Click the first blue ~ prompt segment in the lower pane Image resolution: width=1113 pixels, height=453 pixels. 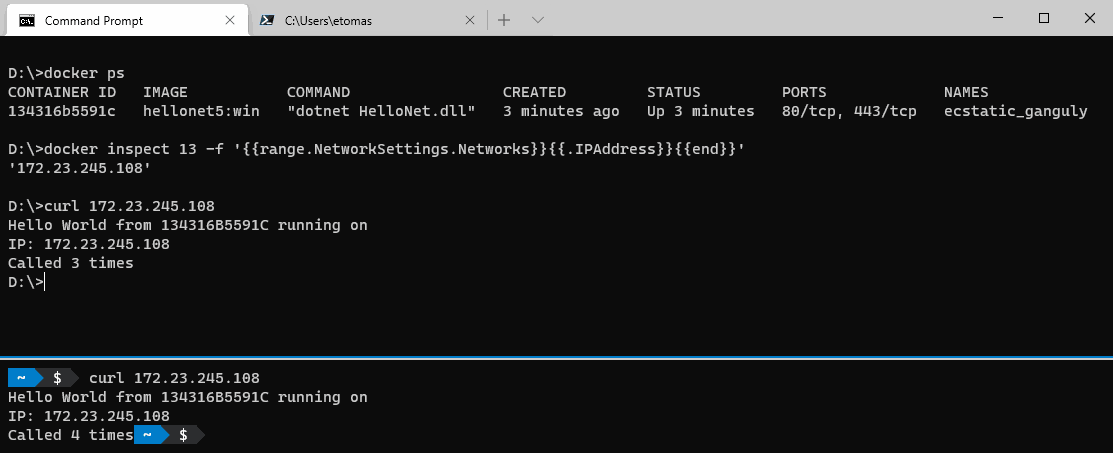20,378
